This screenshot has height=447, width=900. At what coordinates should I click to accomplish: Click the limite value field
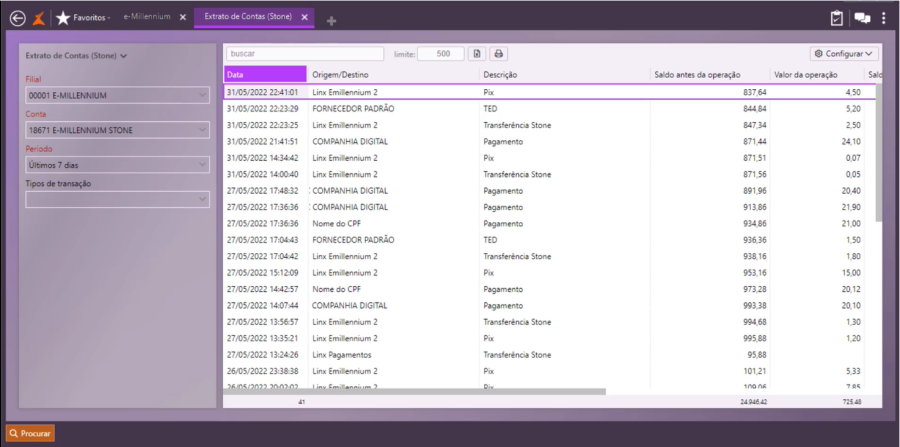click(x=441, y=54)
